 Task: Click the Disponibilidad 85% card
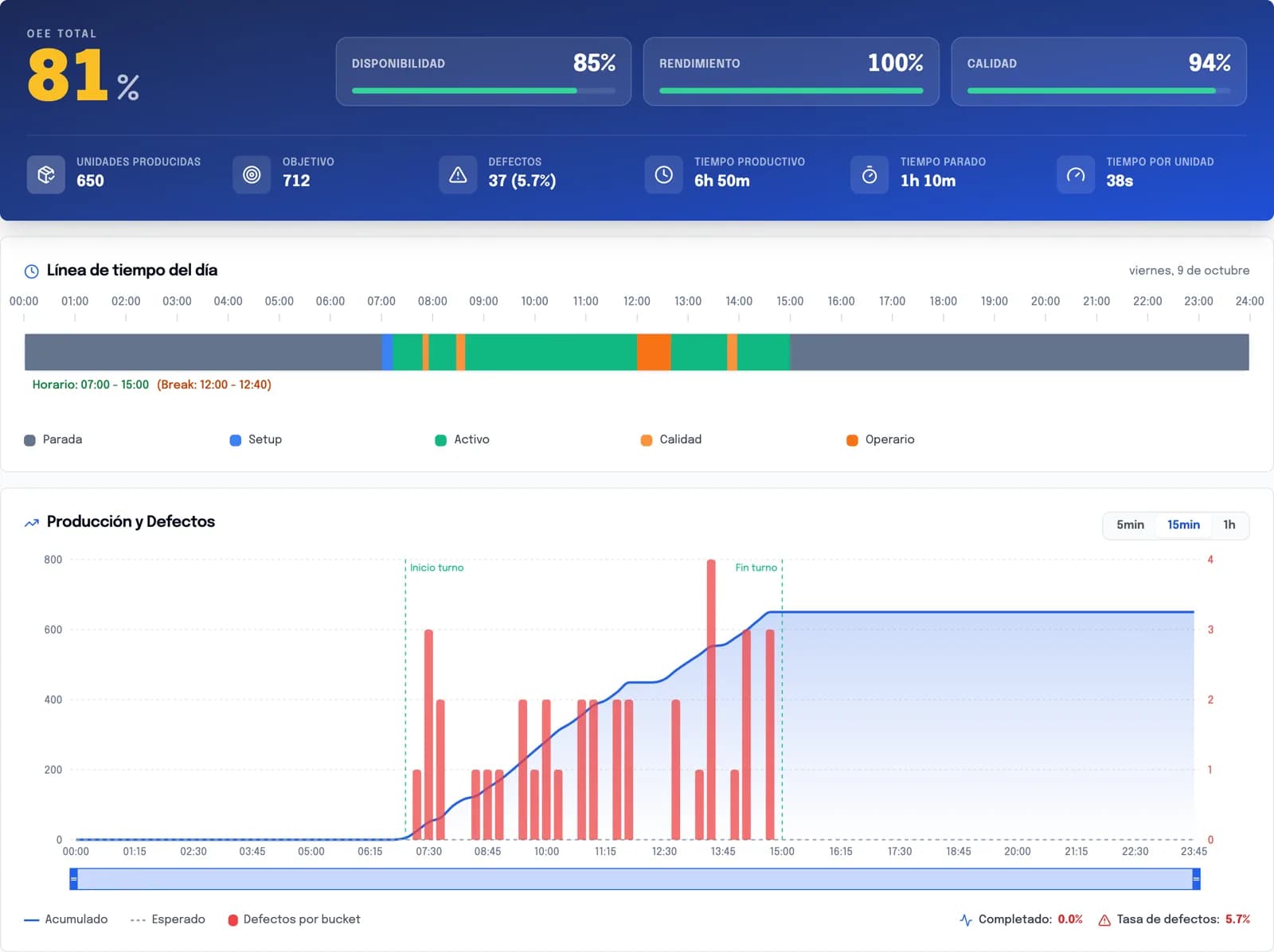click(483, 72)
